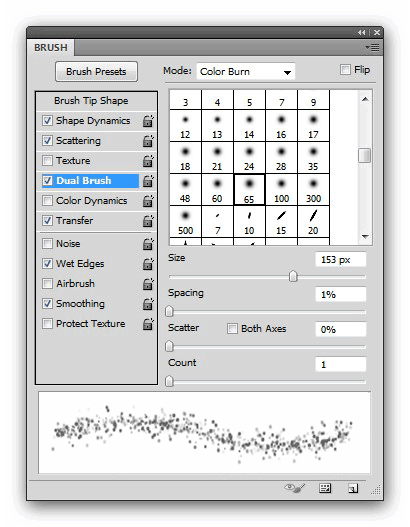Open the Transfer settings label
Screen dimensions: 410x527
point(75,220)
